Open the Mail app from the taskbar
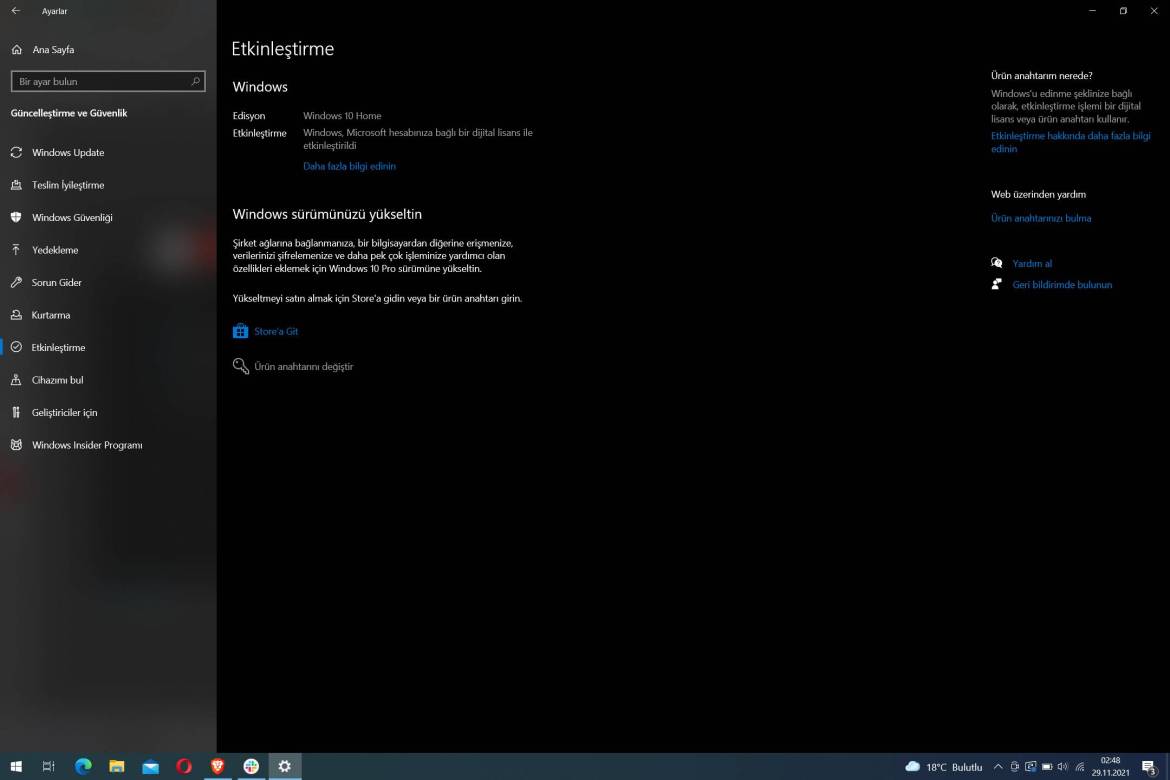The height and width of the screenshot is (780, 1170). (150, 766)
